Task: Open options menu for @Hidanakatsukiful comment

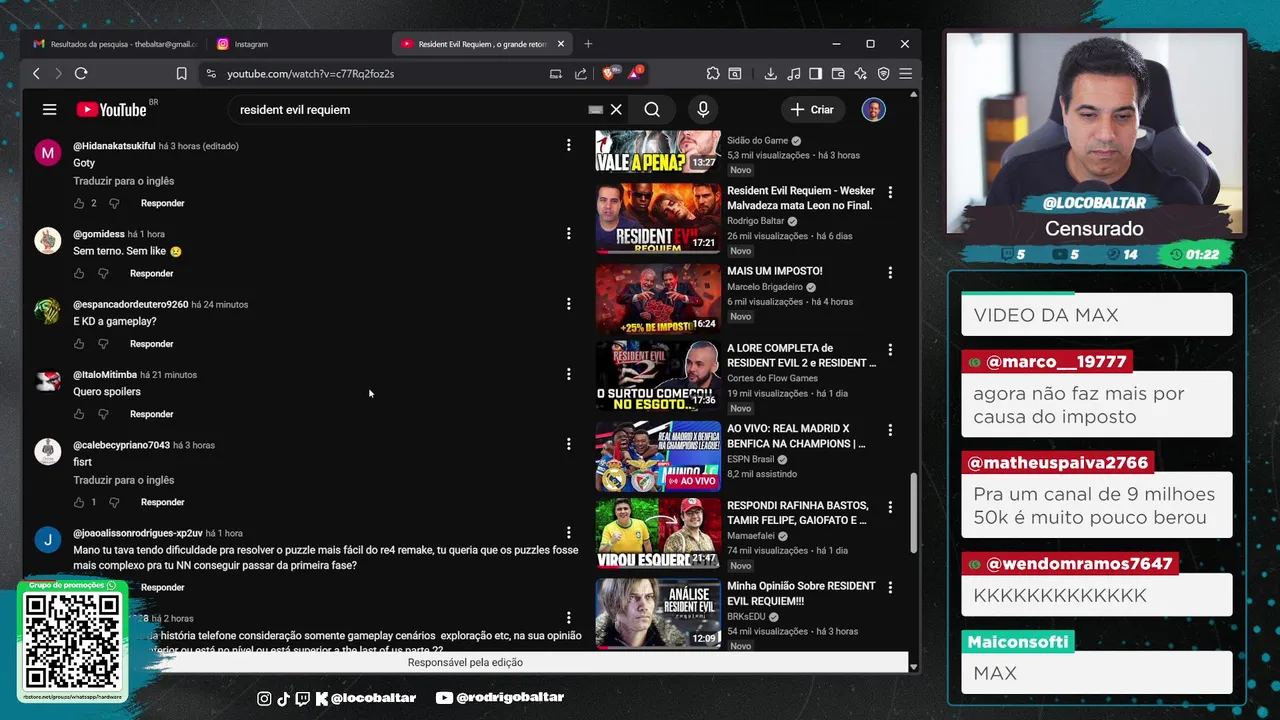Action: (x=568, y=145)
